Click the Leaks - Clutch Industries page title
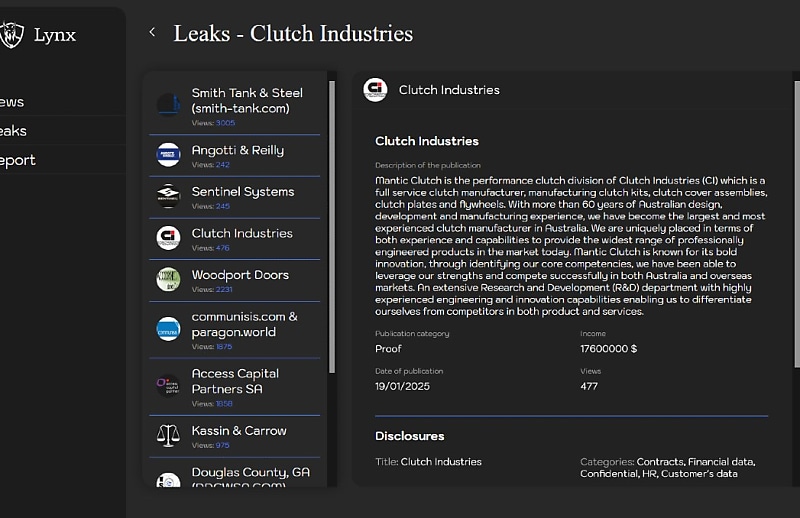The height and width of the screenshot is (518, 800). 293,33
